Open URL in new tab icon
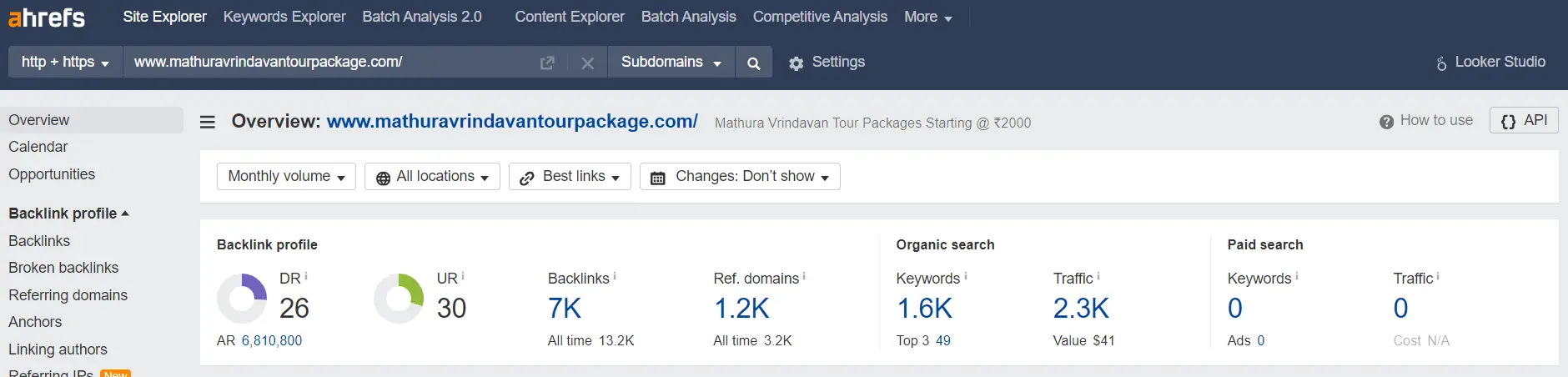This screenshot has height=377, width=1568. [x=547, y=63]
